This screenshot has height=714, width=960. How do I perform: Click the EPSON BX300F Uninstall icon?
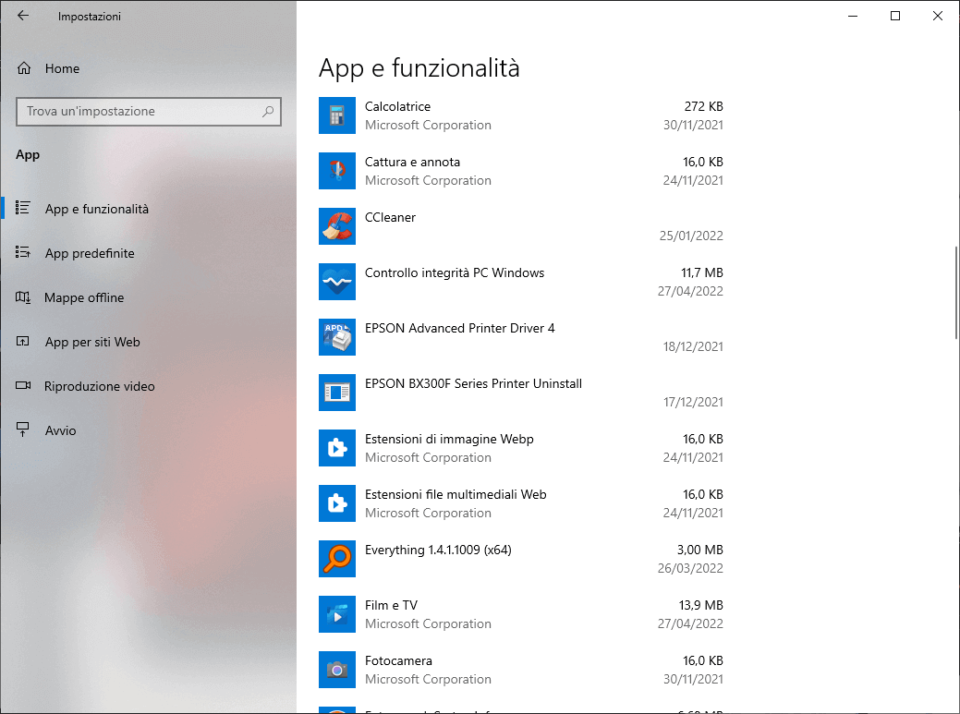click(337, 393)
